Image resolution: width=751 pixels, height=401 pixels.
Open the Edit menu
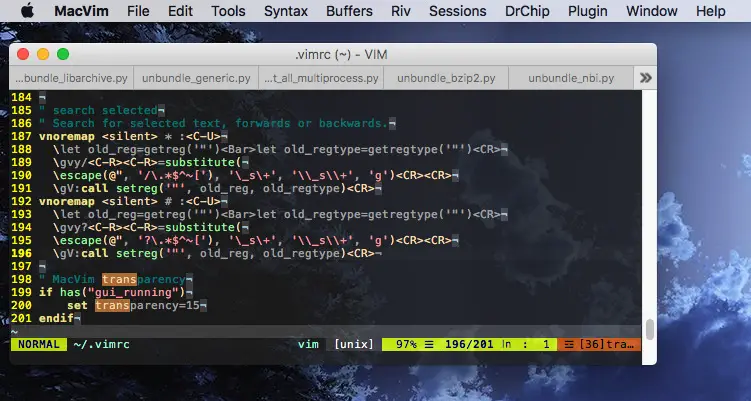point(180,11)
